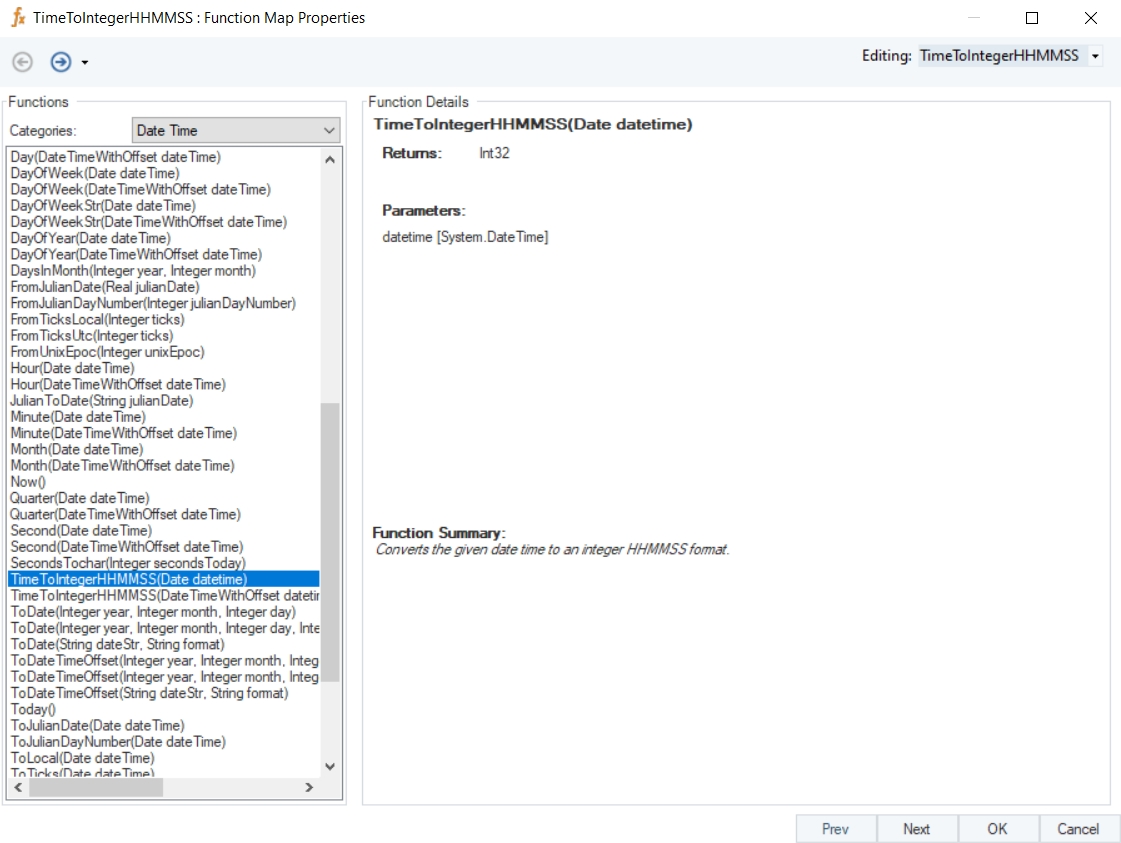Viewport: 1121px width, 843px height.
Task: Select FromUnixEpoc(Integer unixEpoc) function
Action: pyautogui.click(x=107, y=352)
